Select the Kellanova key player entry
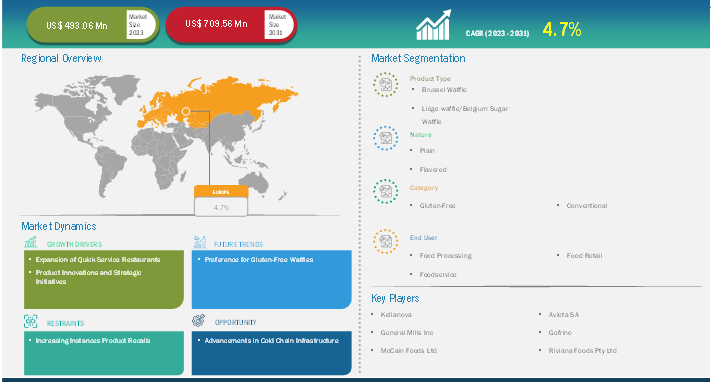 (396, 314)
